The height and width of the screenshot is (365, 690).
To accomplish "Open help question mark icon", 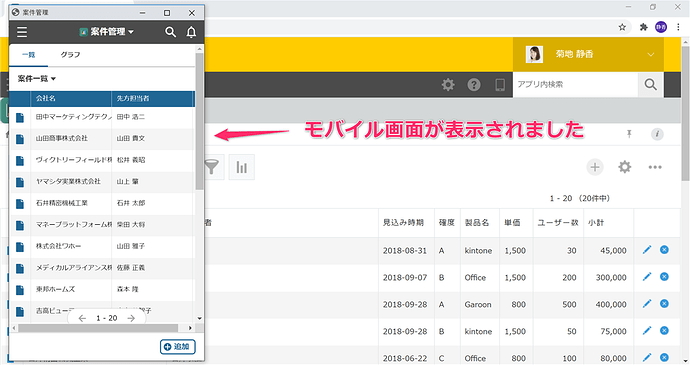I will point(474,85).
